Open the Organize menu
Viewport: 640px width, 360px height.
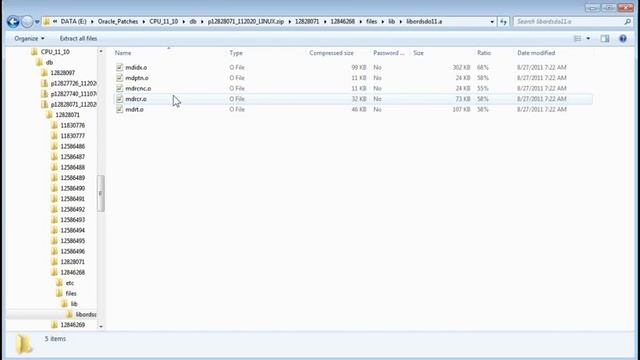coord(29,38)
